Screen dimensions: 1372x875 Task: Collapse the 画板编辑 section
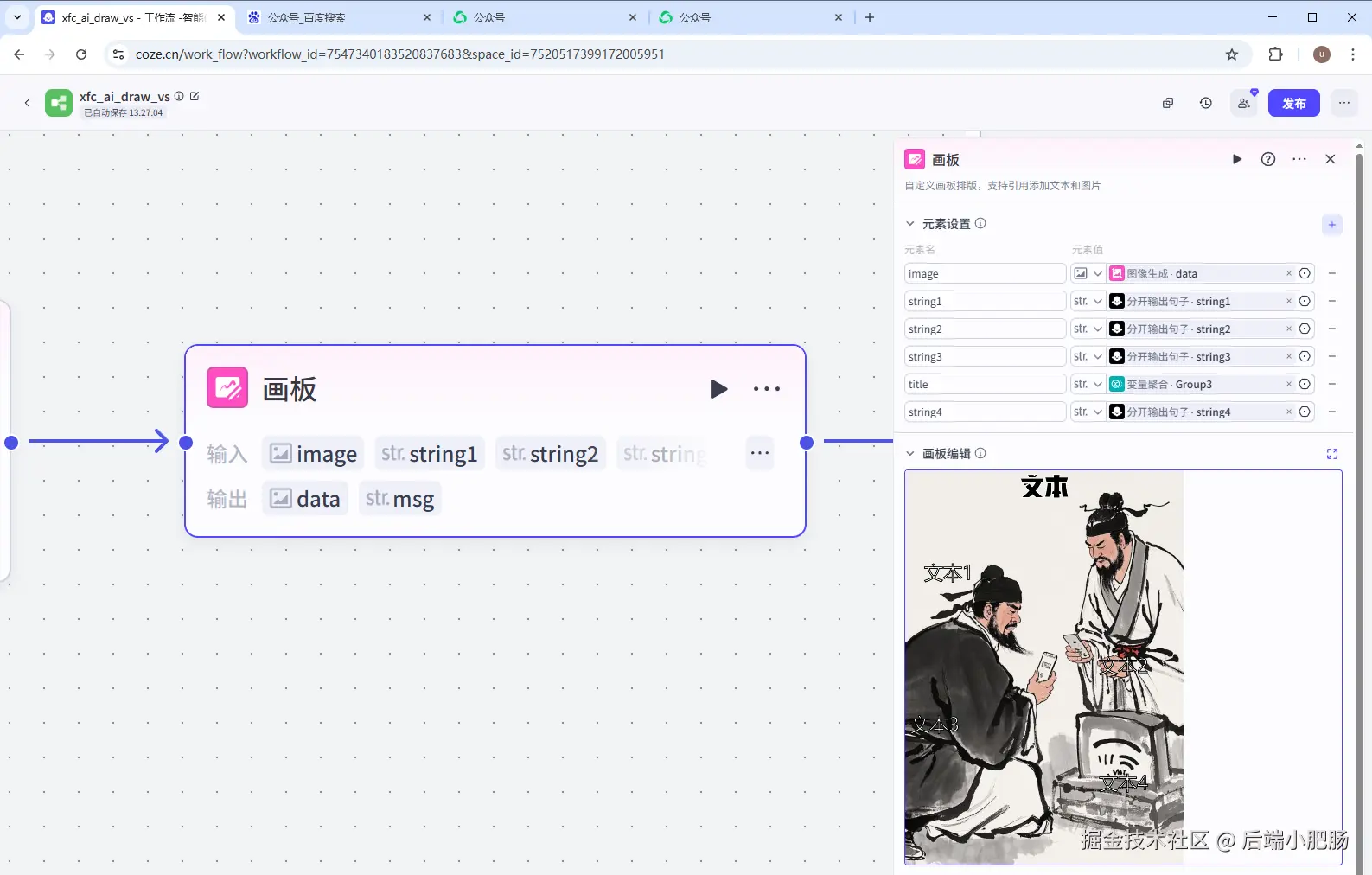(909, 454)
